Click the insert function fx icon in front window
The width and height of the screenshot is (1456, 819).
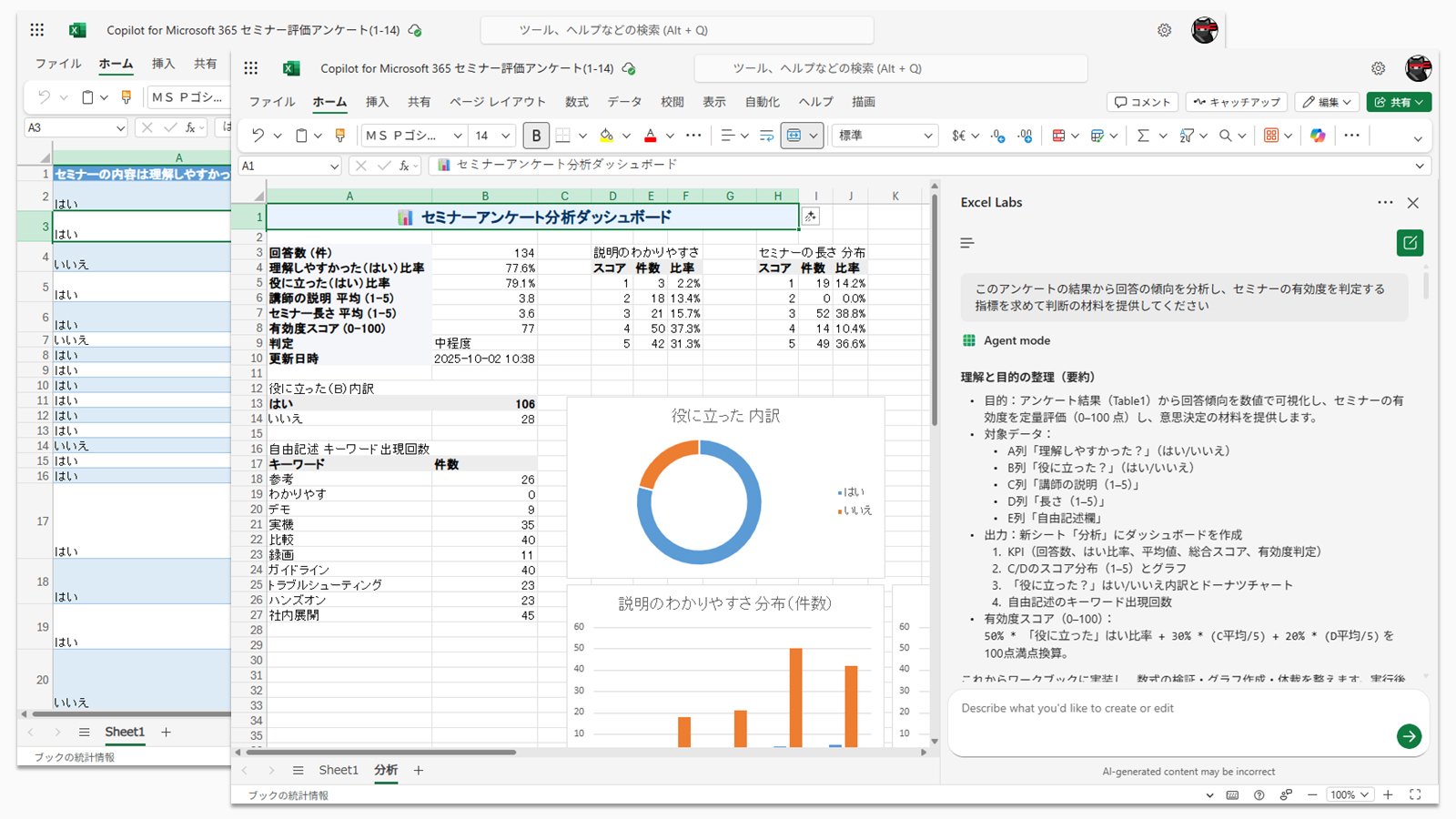pyautogui.click(x=404, y=166)
